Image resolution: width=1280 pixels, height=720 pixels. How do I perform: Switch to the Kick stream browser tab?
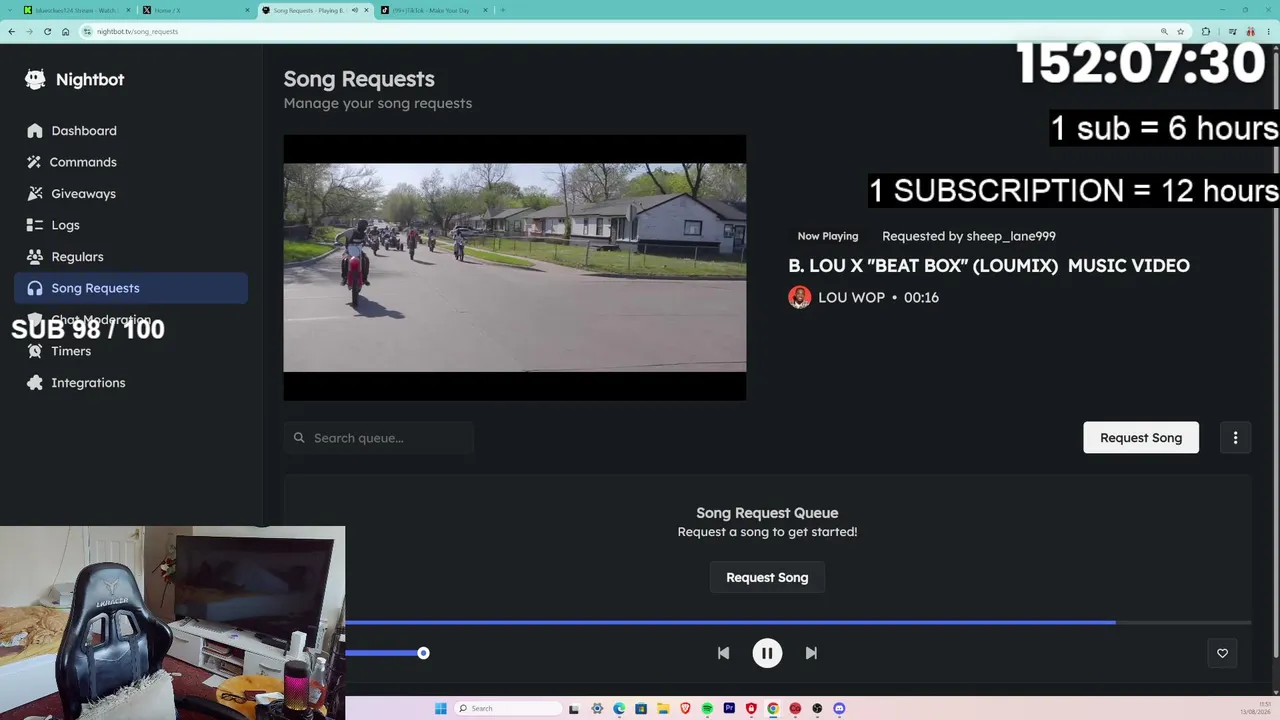point(76,10)
